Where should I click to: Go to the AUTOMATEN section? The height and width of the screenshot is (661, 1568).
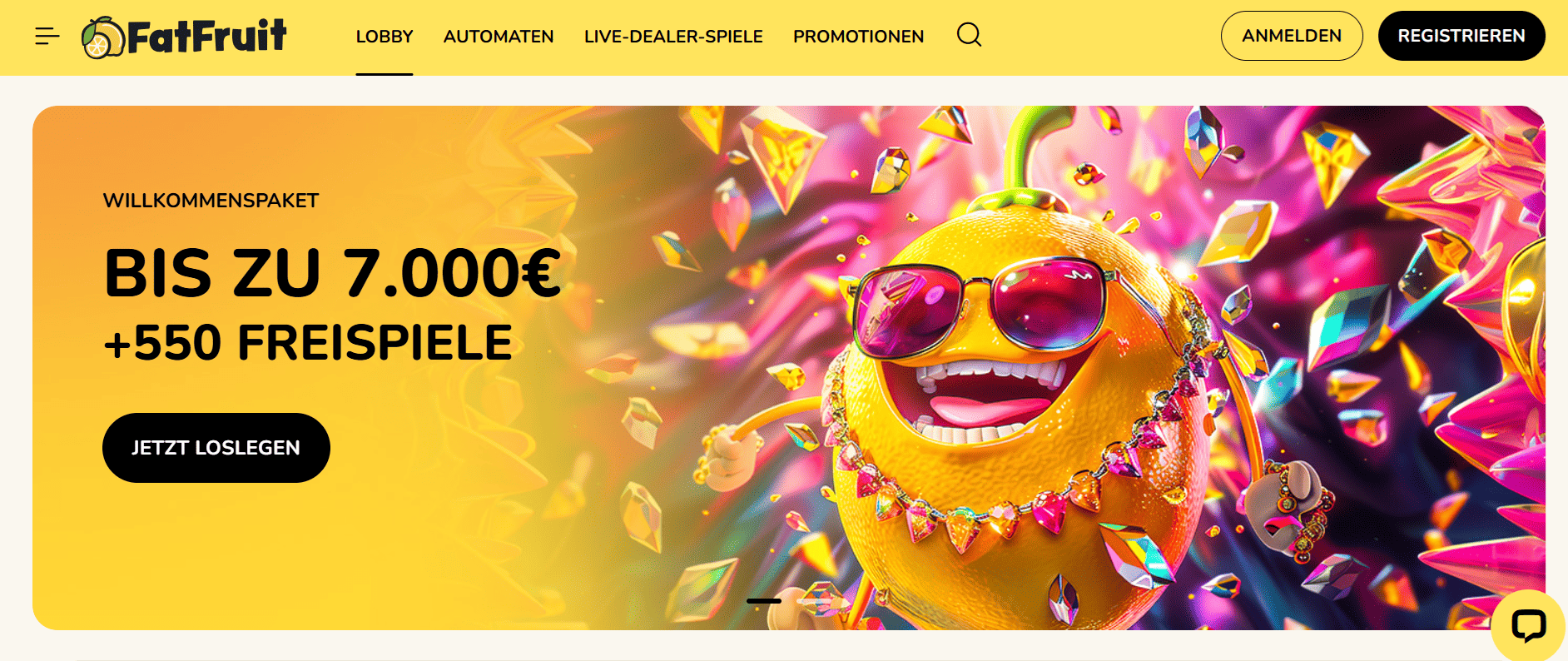(499, 37)
